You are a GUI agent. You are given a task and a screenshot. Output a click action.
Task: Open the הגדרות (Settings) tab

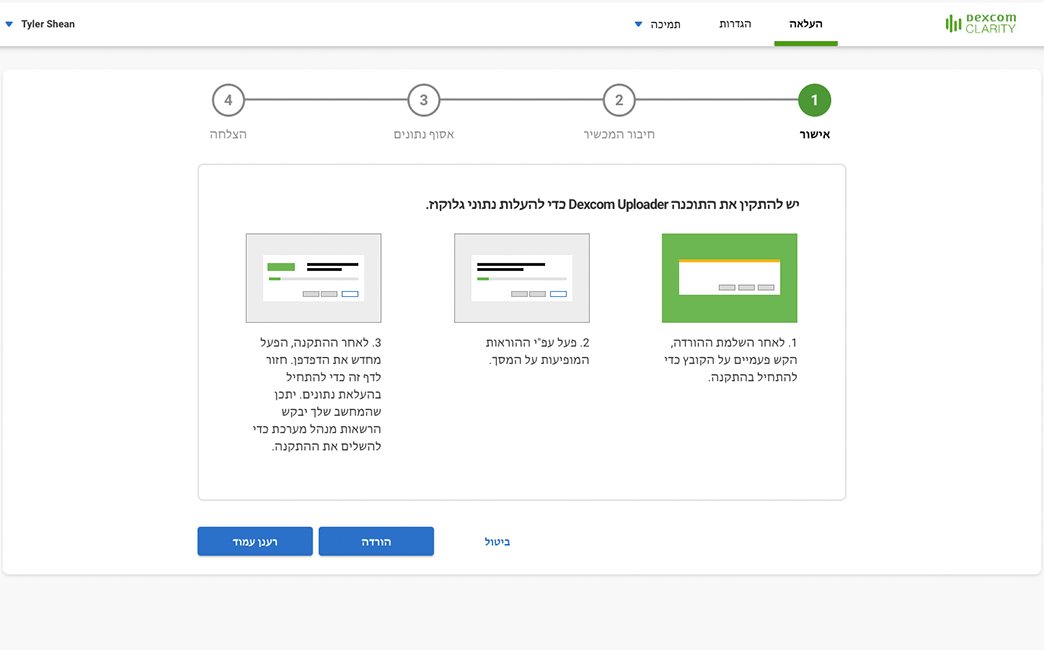click(735, 24)
